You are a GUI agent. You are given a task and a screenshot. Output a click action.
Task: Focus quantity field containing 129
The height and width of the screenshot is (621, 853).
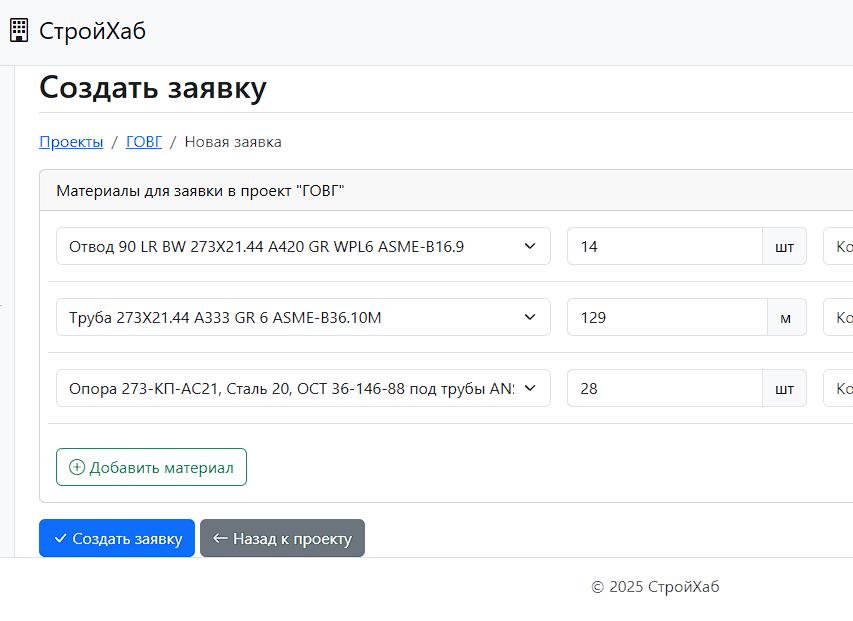coord(667,317)
